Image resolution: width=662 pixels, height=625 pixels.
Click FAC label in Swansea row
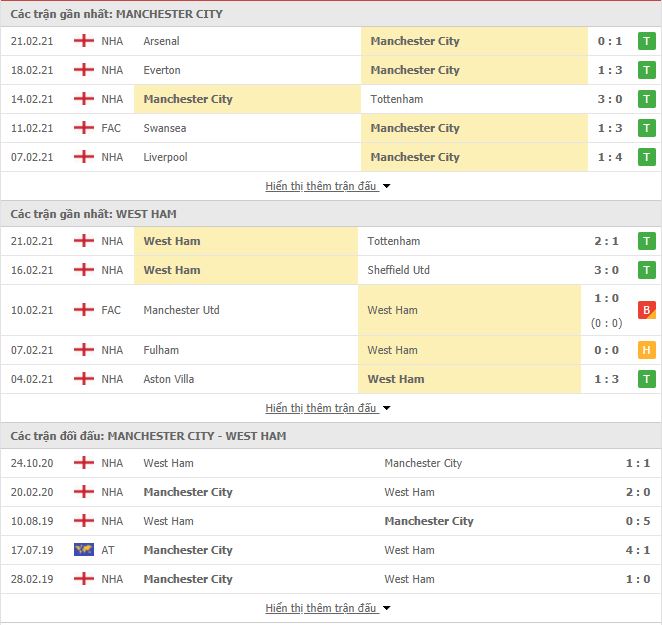111,128
